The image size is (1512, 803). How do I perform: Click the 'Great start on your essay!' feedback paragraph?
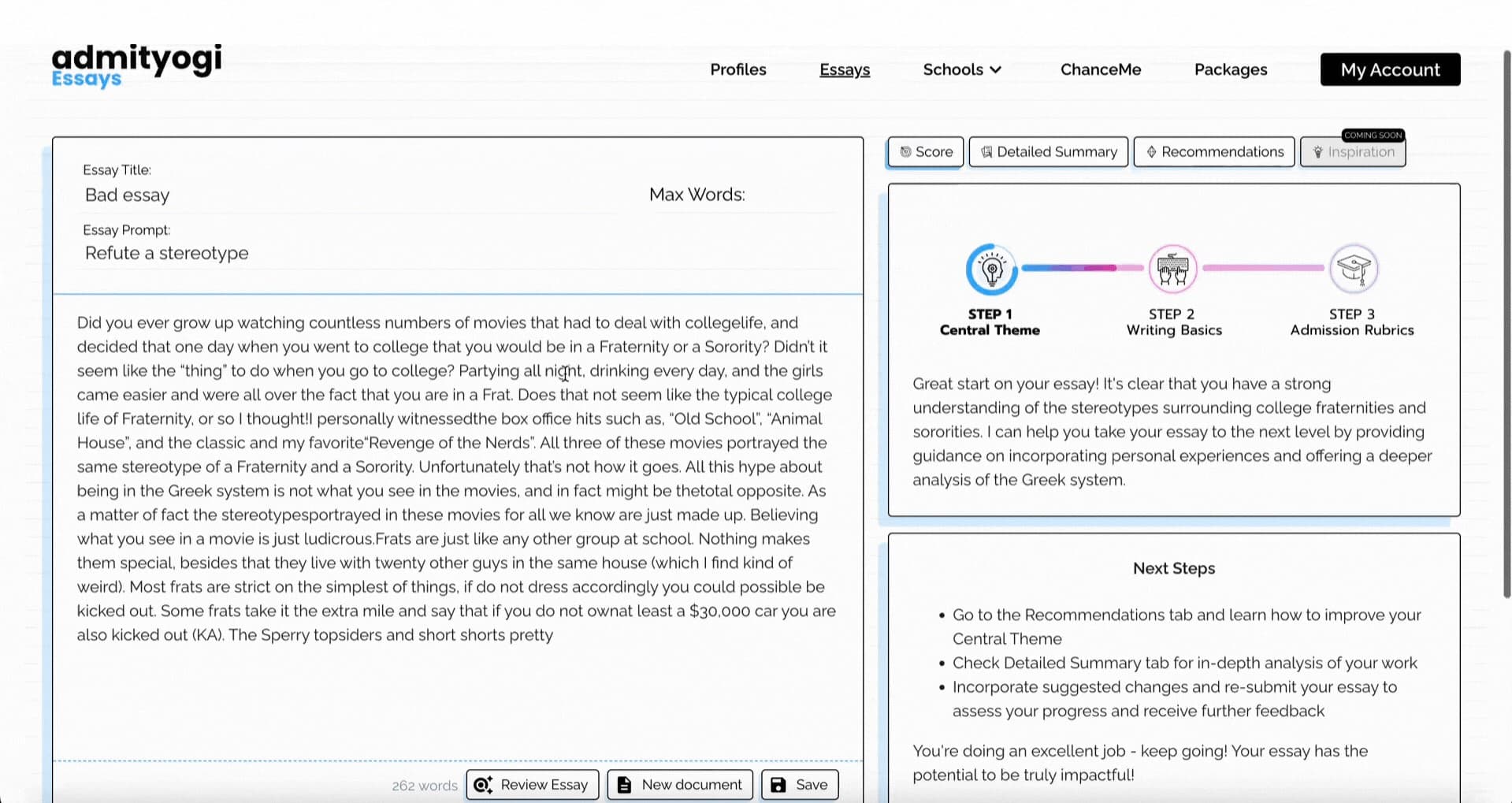tap(1172, 432)
